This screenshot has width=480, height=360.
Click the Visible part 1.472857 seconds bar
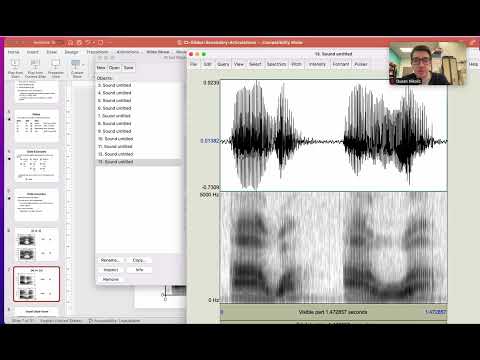(333, 312)
